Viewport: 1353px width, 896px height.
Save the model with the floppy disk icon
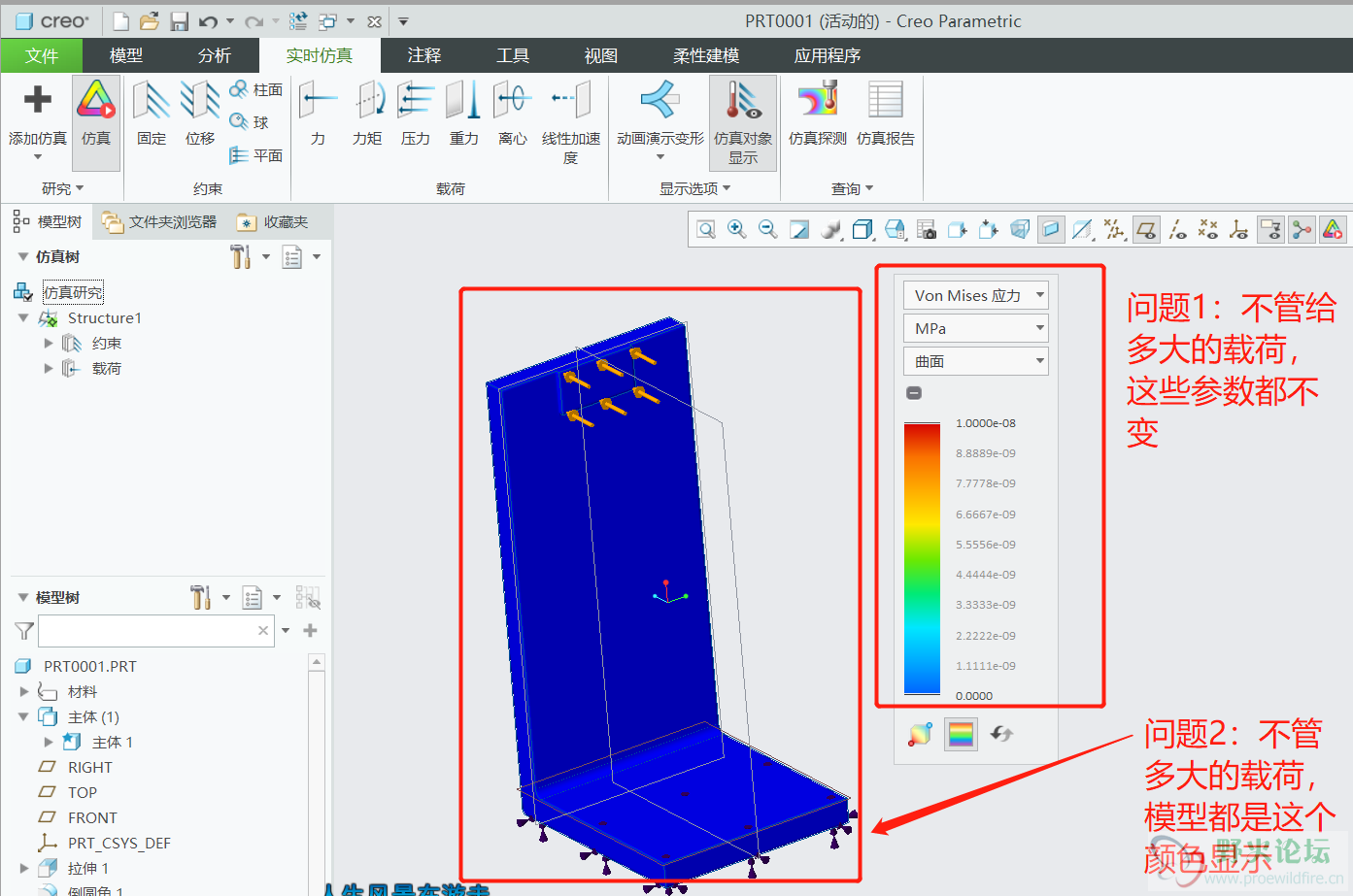pos(179,20)
